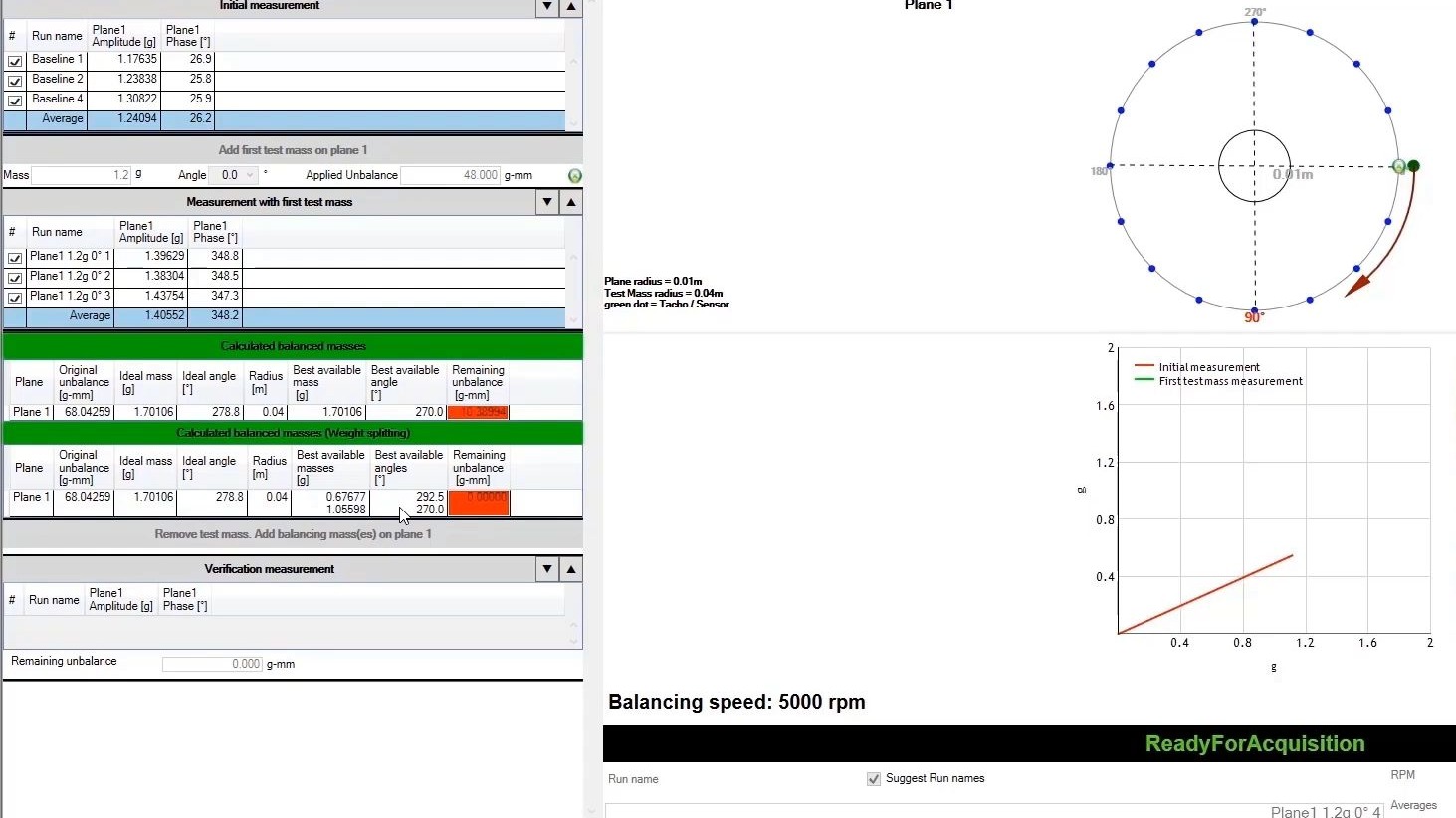Toggle the Plane1 1.2g 0° 2 checkbox
This screenshot has width=1456, height=818.
point(15,278)
